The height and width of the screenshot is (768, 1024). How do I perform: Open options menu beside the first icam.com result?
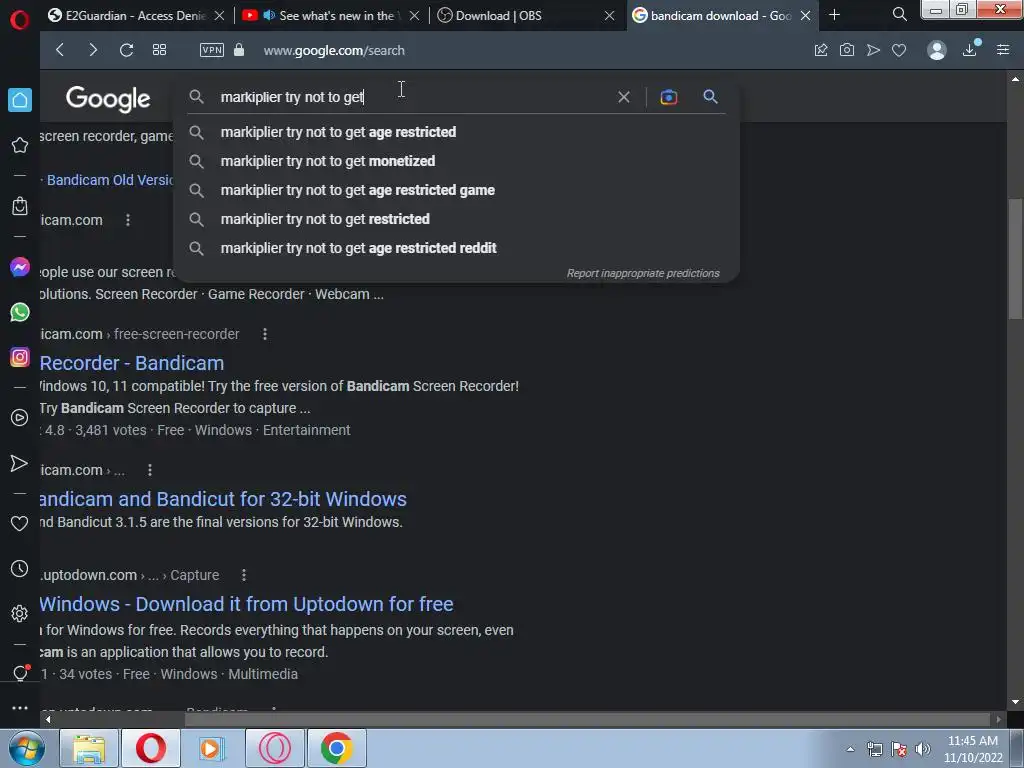[128, 220]
